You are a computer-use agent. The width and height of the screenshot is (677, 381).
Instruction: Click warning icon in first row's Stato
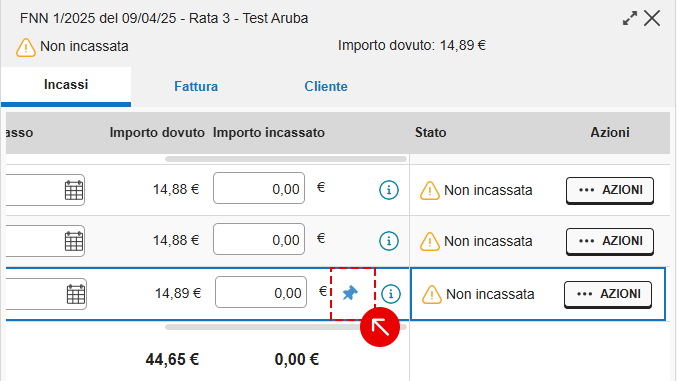(x=430, y=190)
